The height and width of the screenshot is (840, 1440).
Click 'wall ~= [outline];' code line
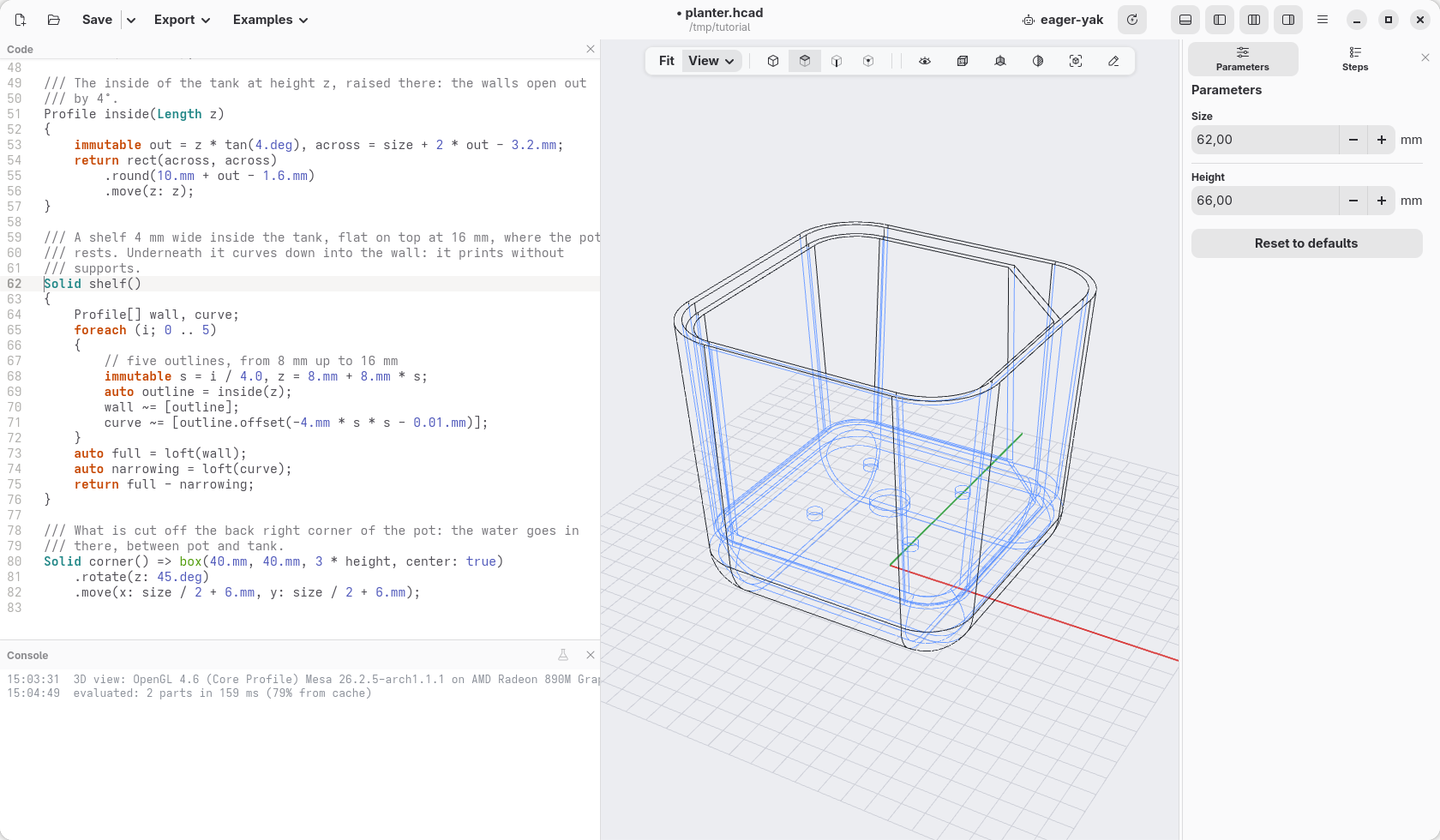click(171, 407)
